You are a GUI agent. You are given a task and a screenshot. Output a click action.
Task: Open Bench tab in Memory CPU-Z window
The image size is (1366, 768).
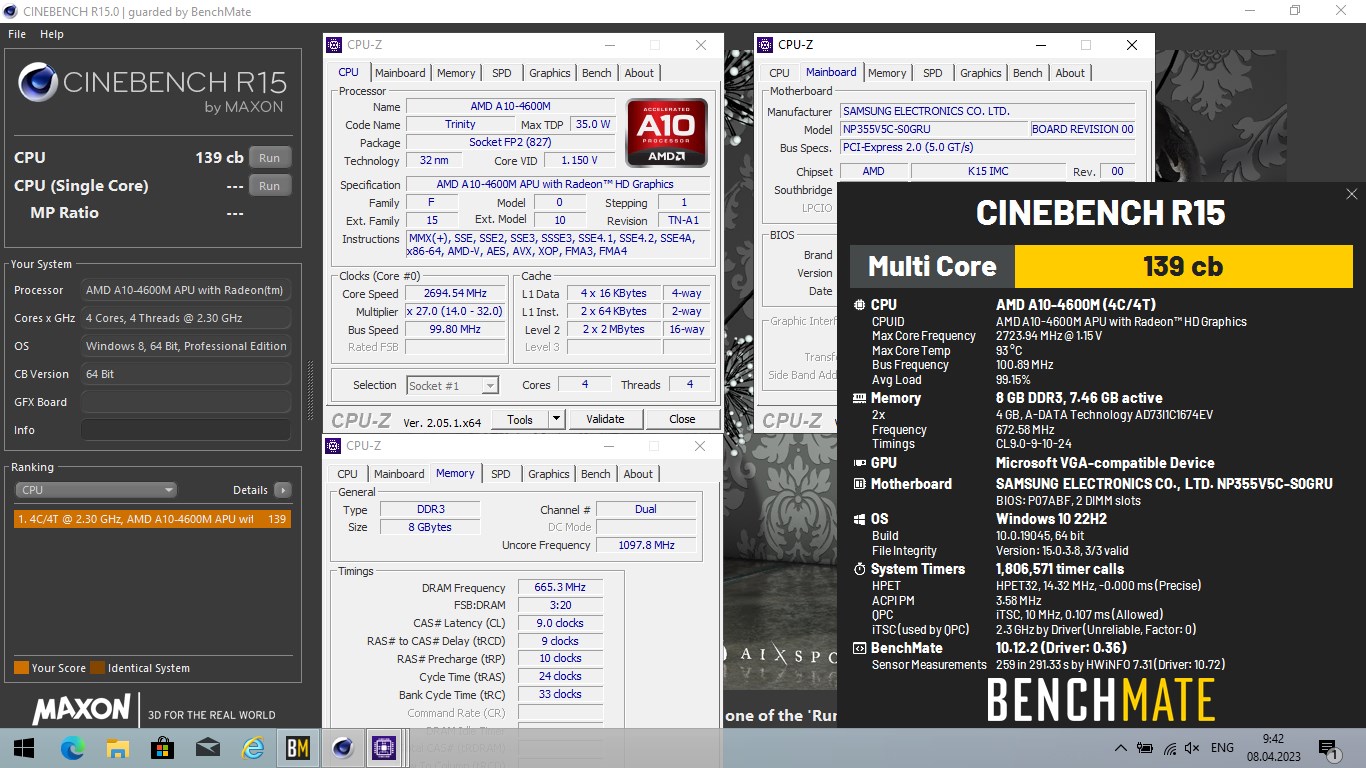596,474
